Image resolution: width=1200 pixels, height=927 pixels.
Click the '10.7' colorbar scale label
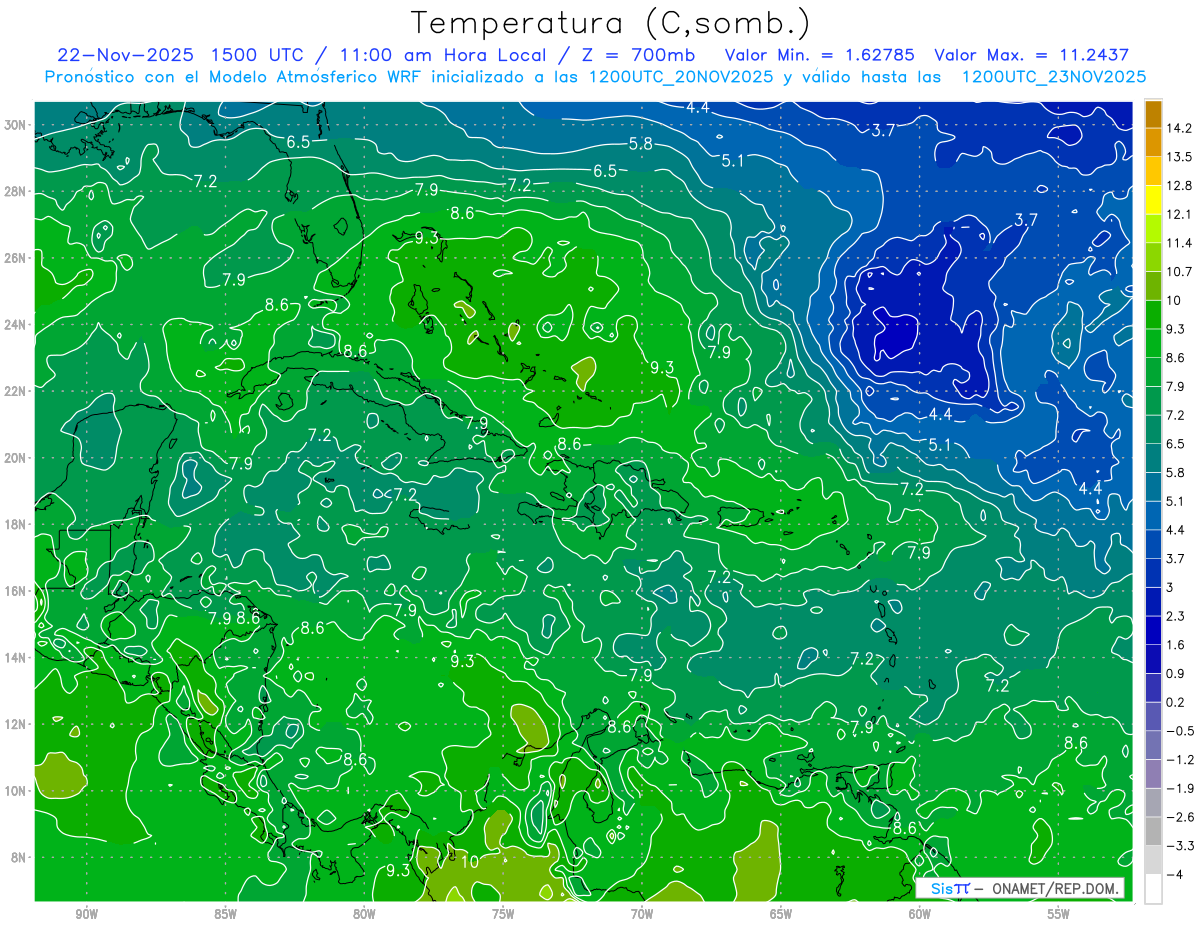(x=1178, y=272)
